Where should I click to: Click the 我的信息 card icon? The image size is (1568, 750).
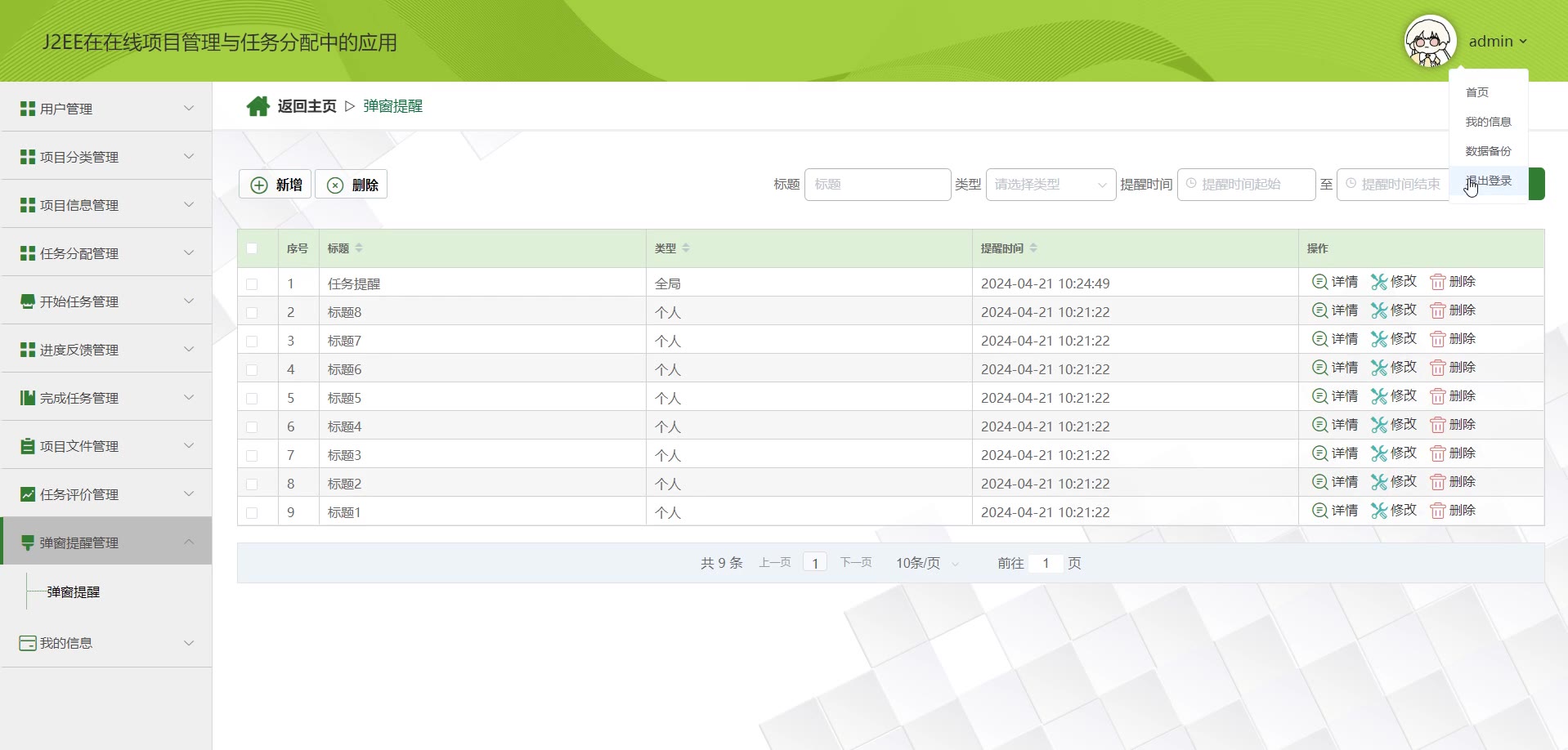coord(28,643)
